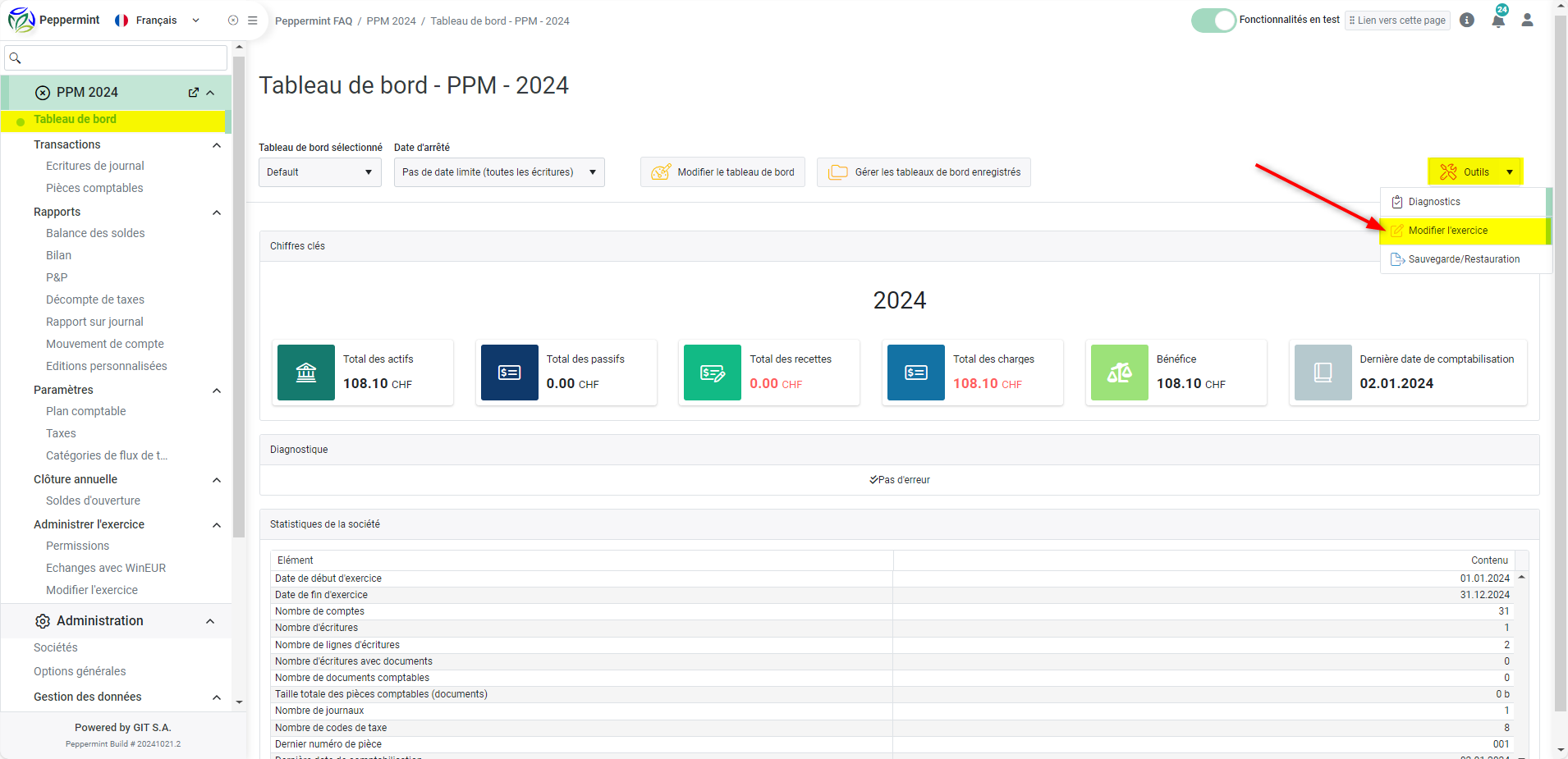
Task: Open Sociétés in Administration
Action: [56, 647]
